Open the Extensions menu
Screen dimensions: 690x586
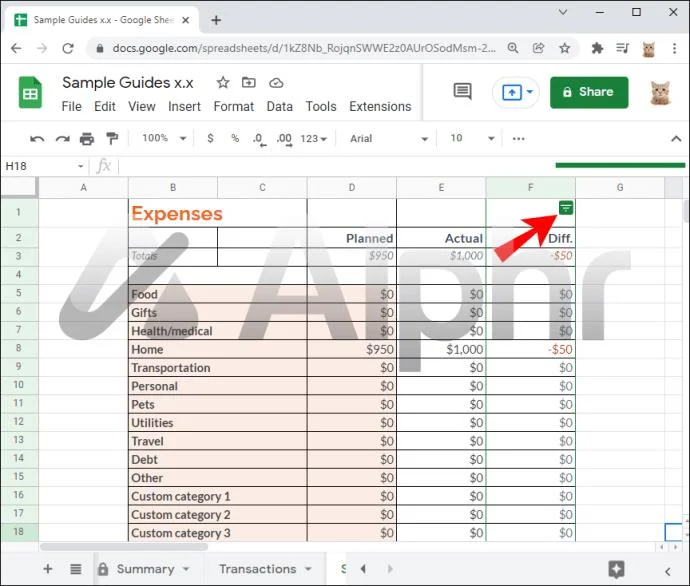[x=380, y=106]
